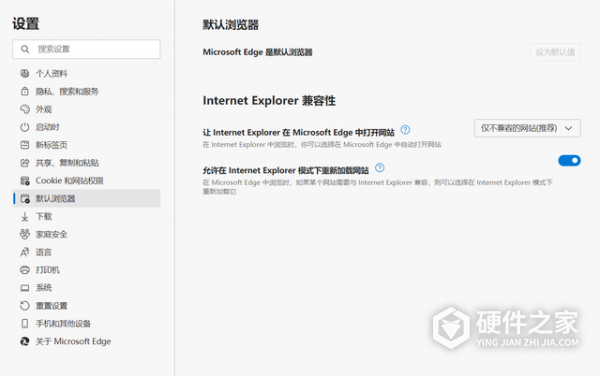The image size is (600, 376).
Task: Click help icon next to 让 Internet Explorer 在 Microsoft Edge 中打开网站
Action: point(405,130)
